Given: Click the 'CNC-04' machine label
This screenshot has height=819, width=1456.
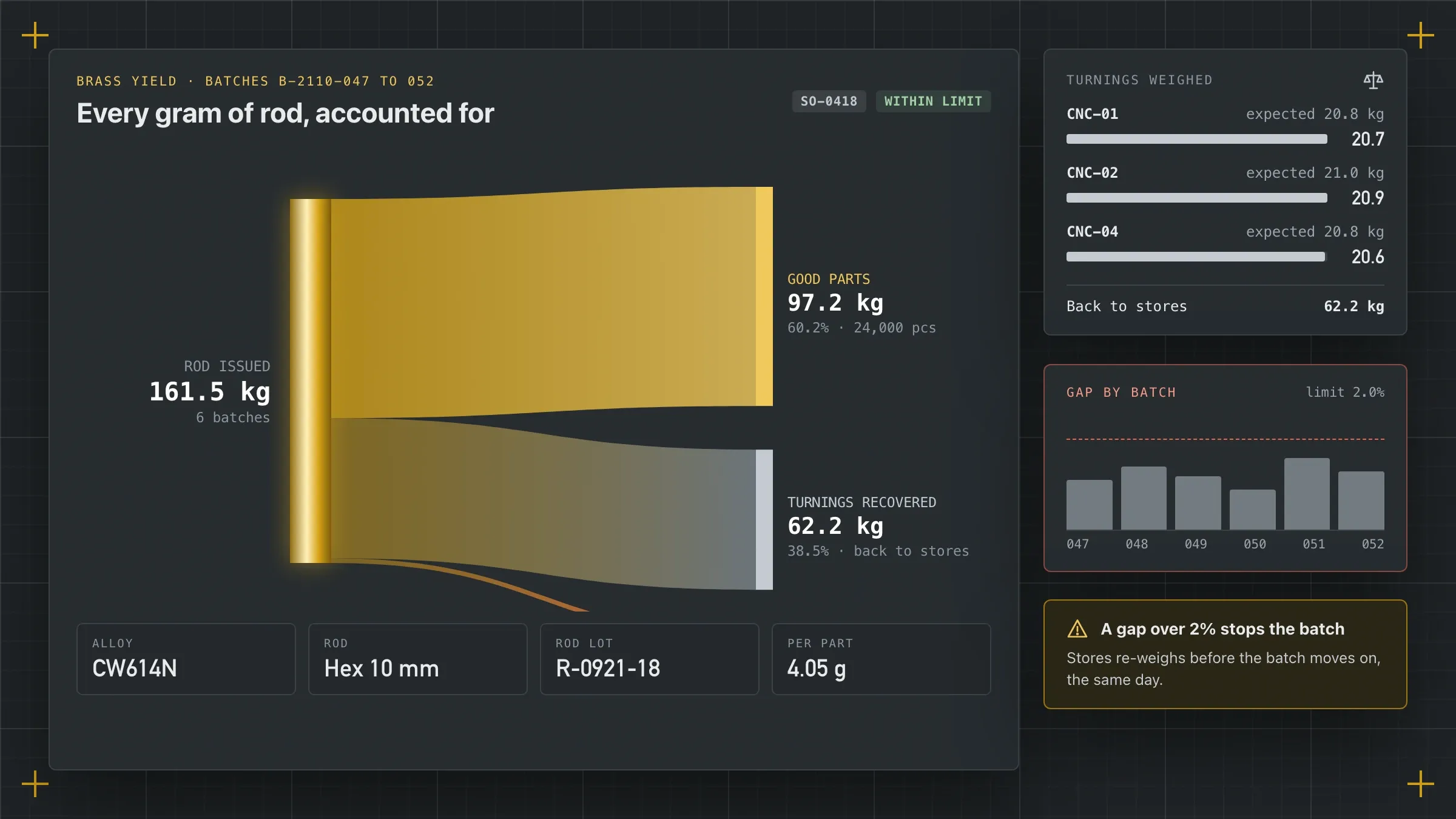Looking at the screenshot, I should [1092, 232].
